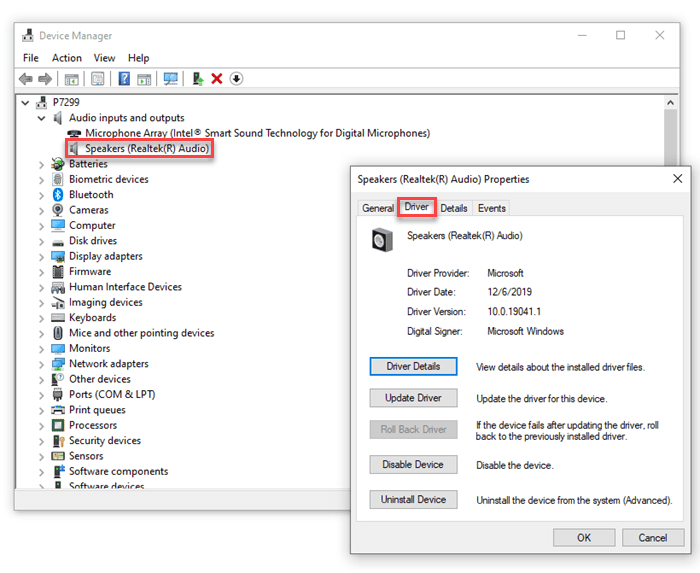
Task: Click the scrollbar up arrow in device tree
Action: click(670, 103)
